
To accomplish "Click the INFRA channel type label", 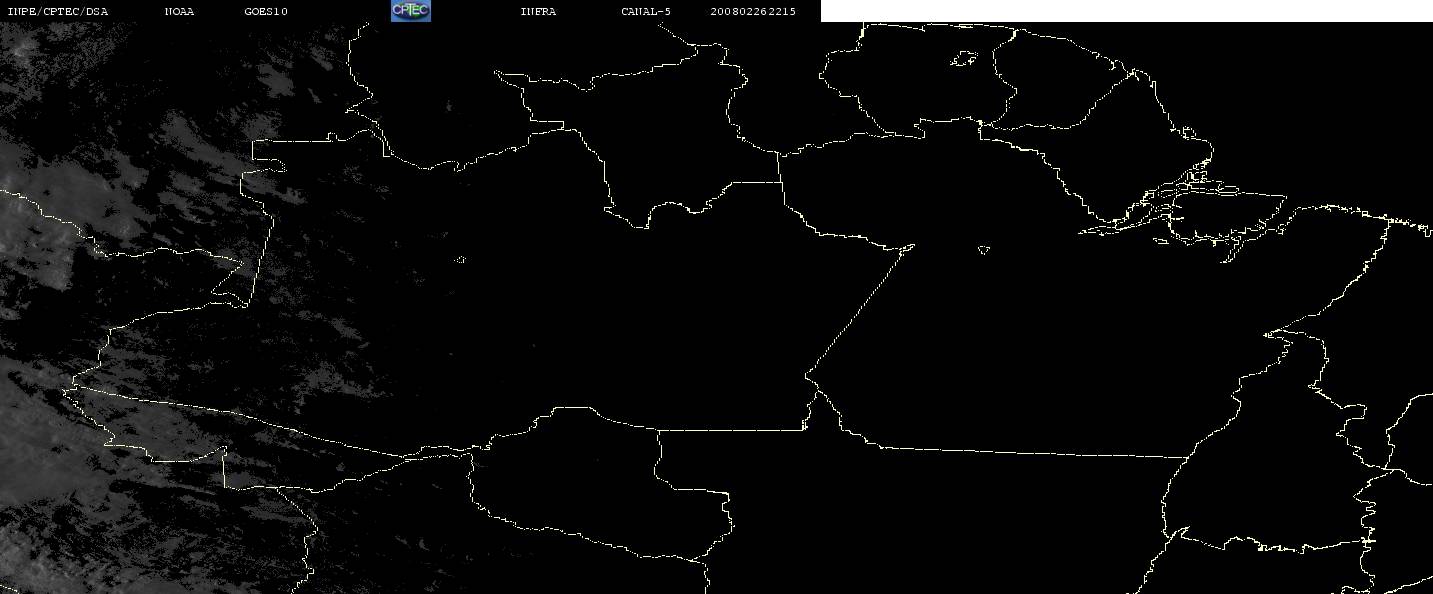I will pos(538,12).
